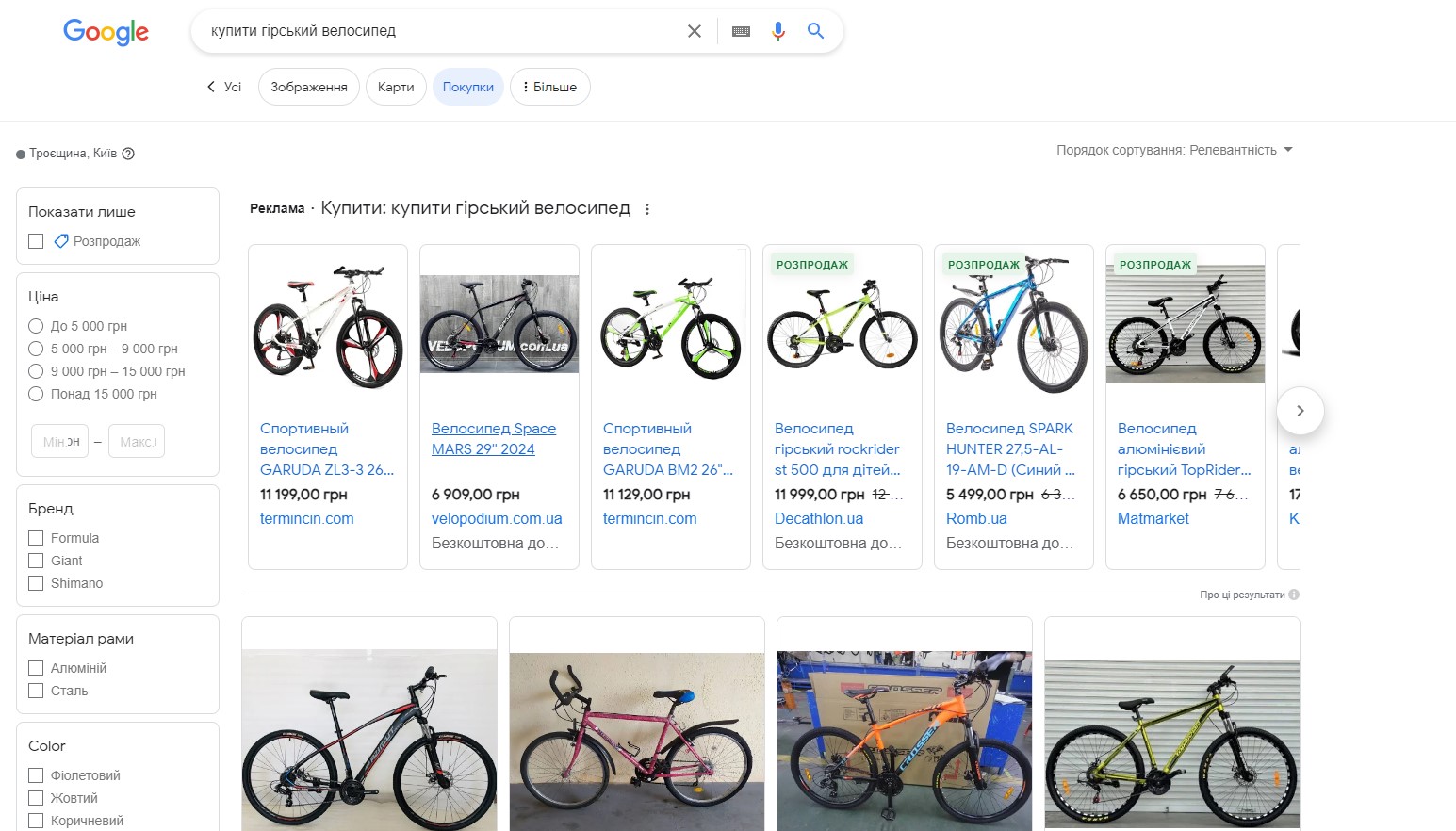Click the magnifying glass search icon
Image resolution: width=1456 pixels, height=831 pixels.
815,31
